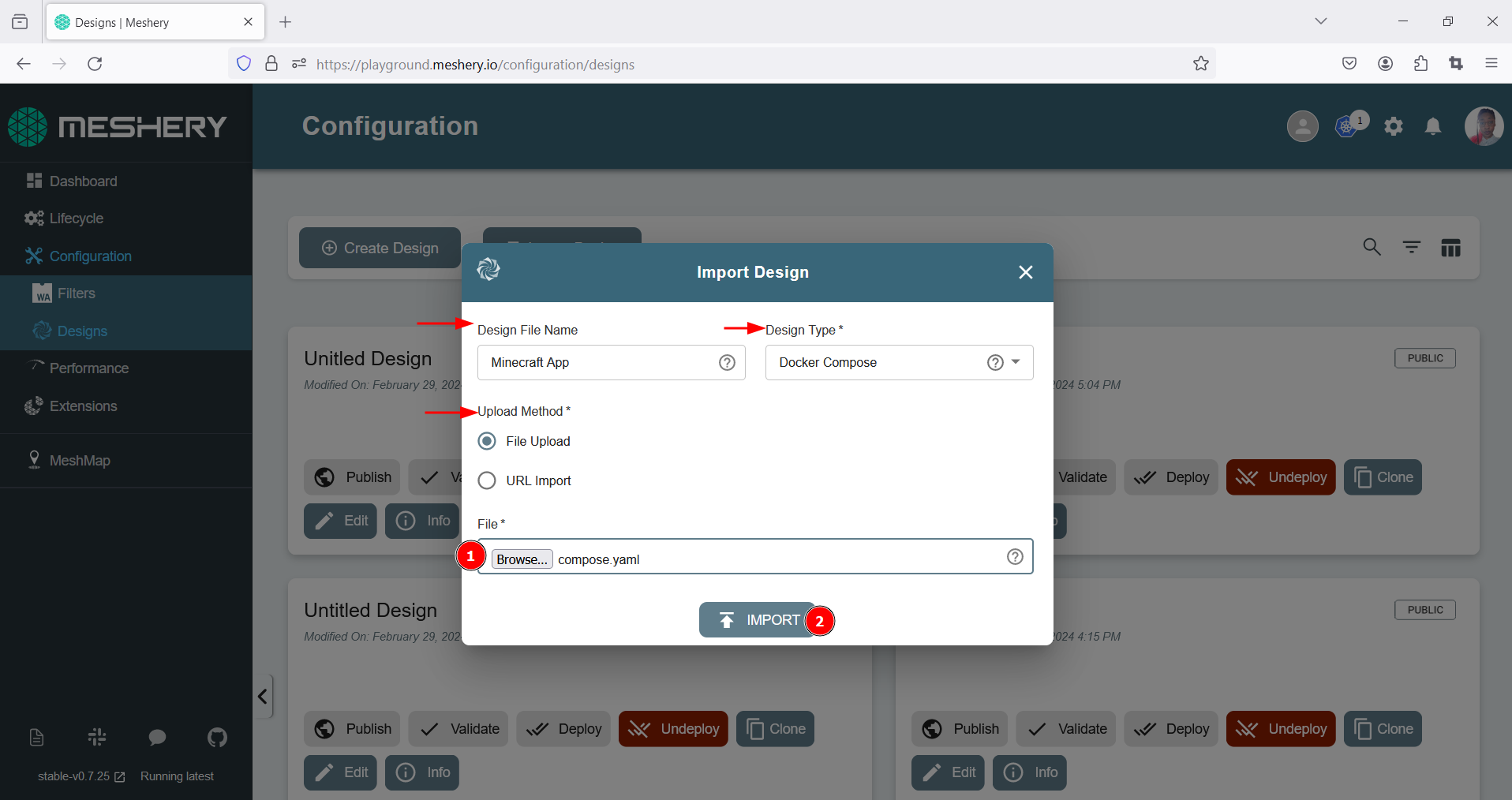Click the Kubernetes cluster connection icon
The height and width of the screenshot is (800, 1512).
1346,126
